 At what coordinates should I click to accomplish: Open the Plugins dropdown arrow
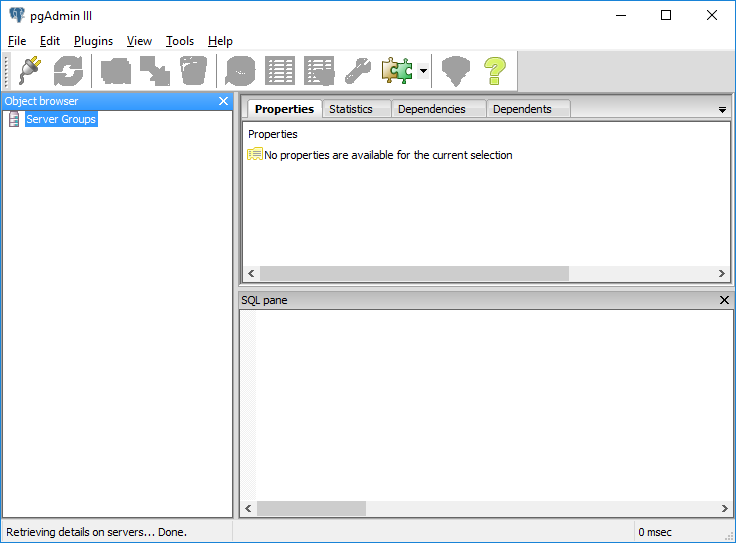pos(423,71)
